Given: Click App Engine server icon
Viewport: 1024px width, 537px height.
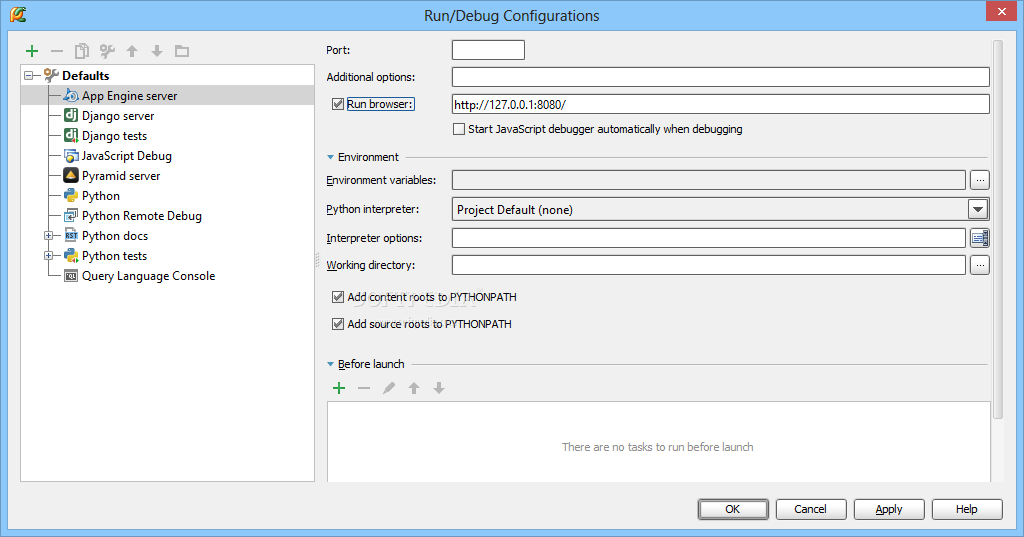Looking at the screenshot, I should coord(71,96).
